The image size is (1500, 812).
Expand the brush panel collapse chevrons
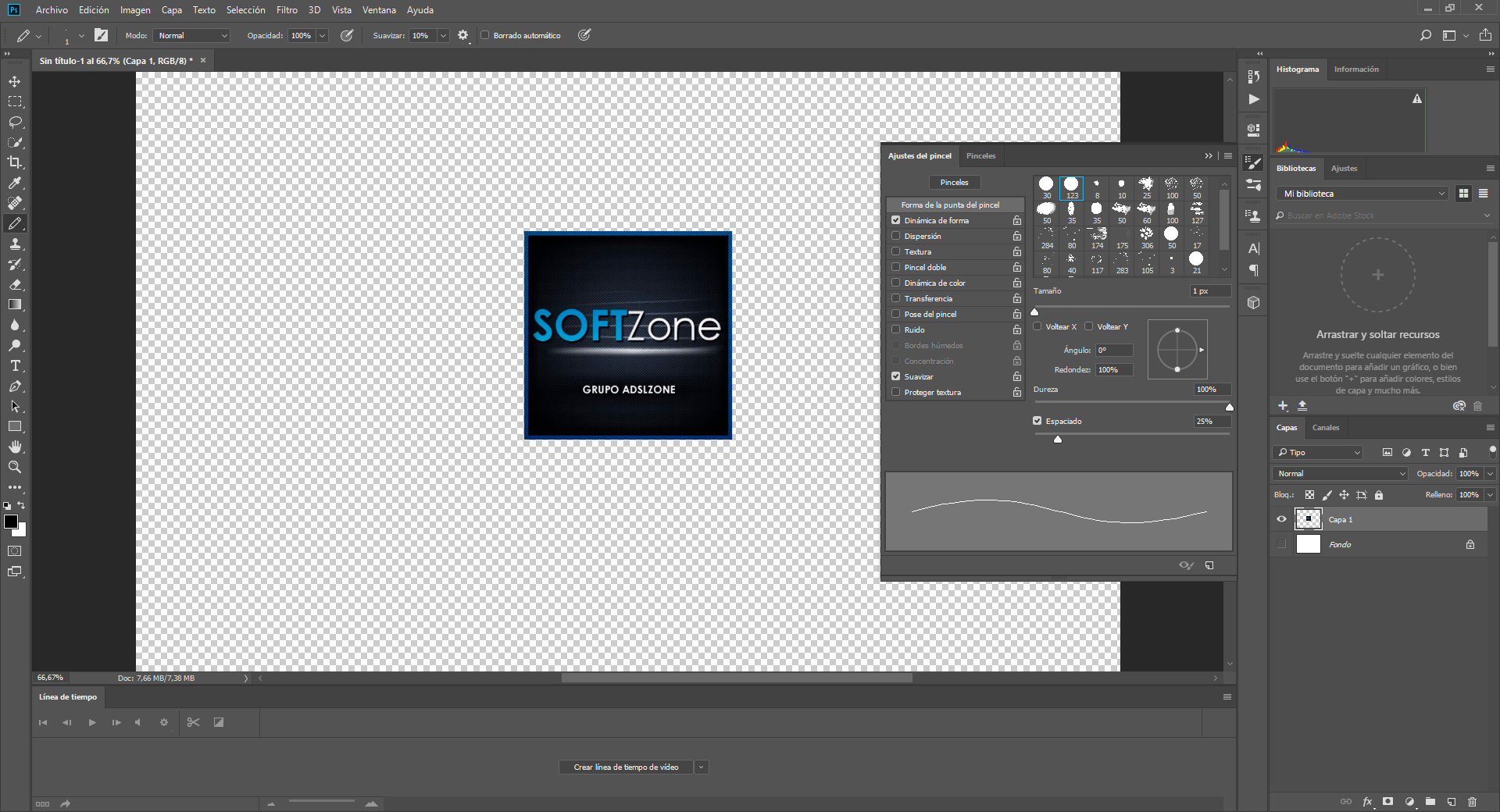pos(1209,156)
